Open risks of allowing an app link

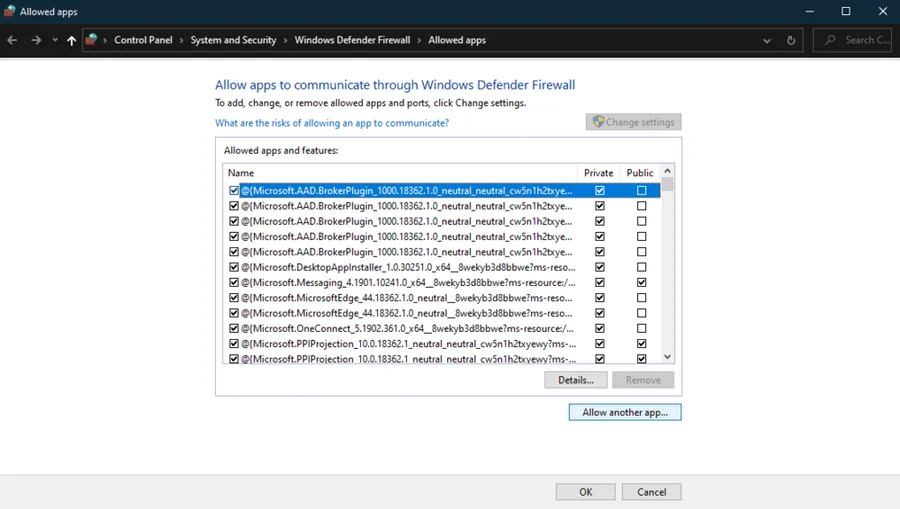(x=332, y=123)
